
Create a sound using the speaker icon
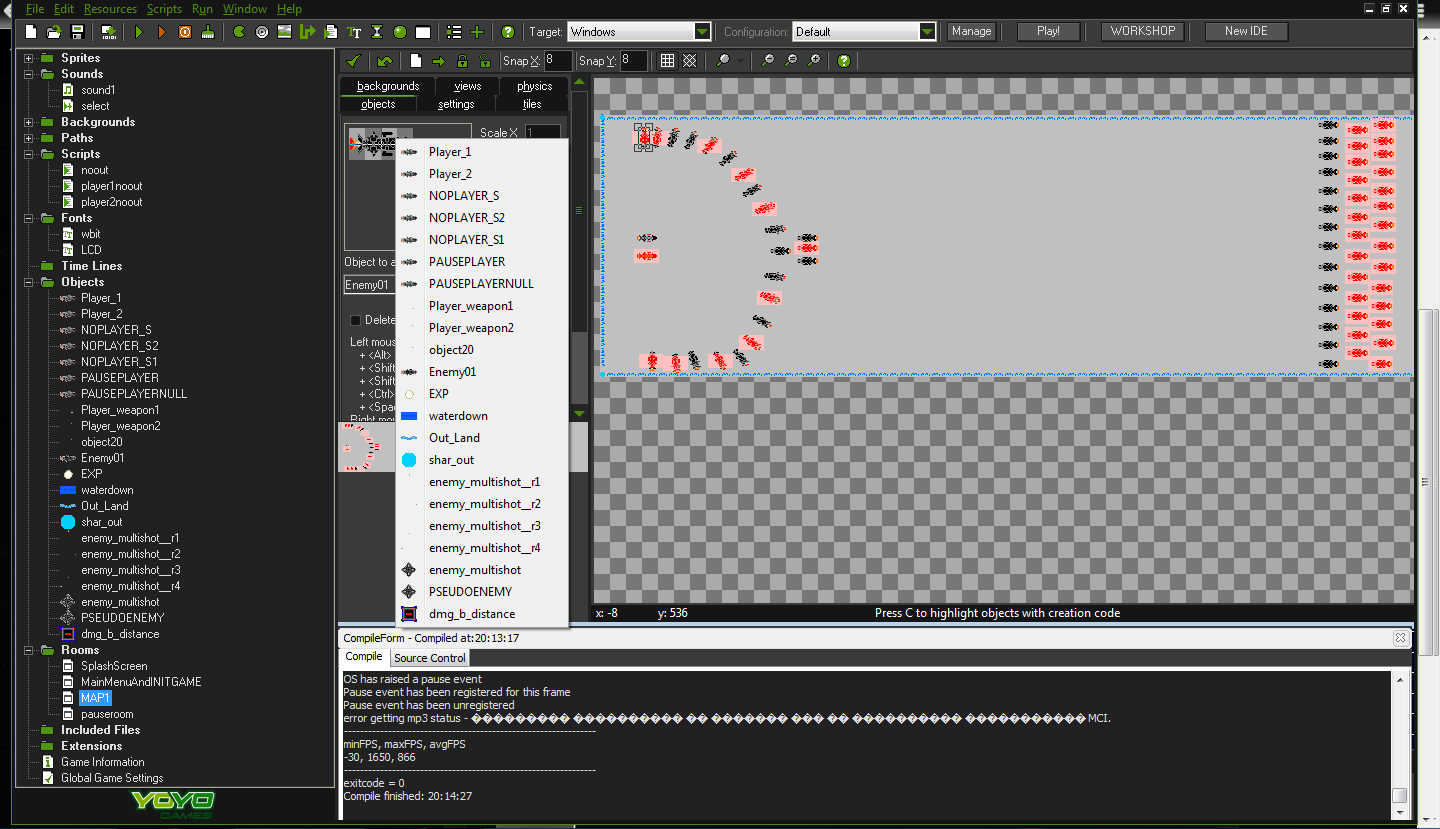[262, 32]
